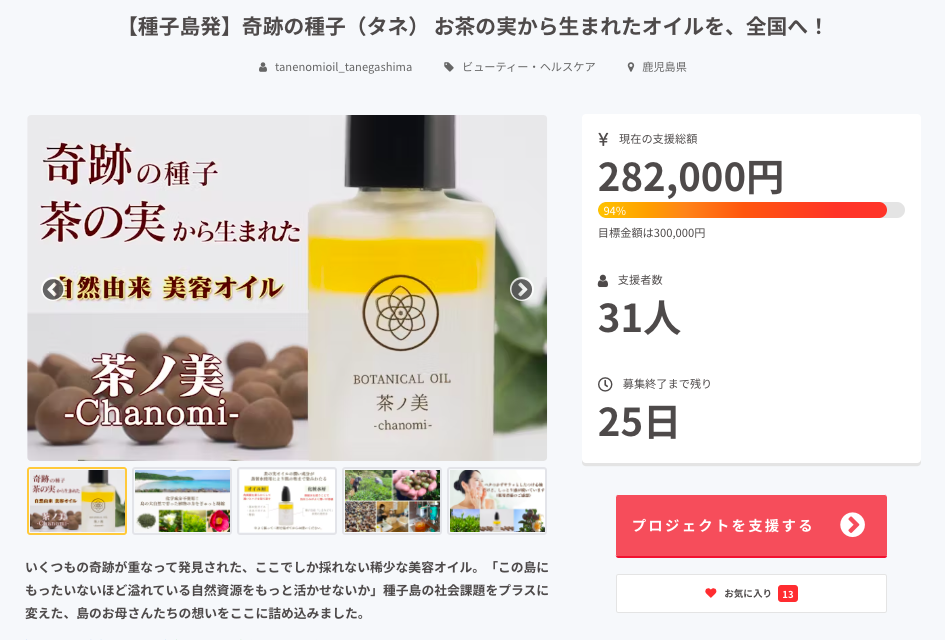Open the tanenomioil_tanegashima owner profile link
Screen dimensions: 945x640
[344, 67]
